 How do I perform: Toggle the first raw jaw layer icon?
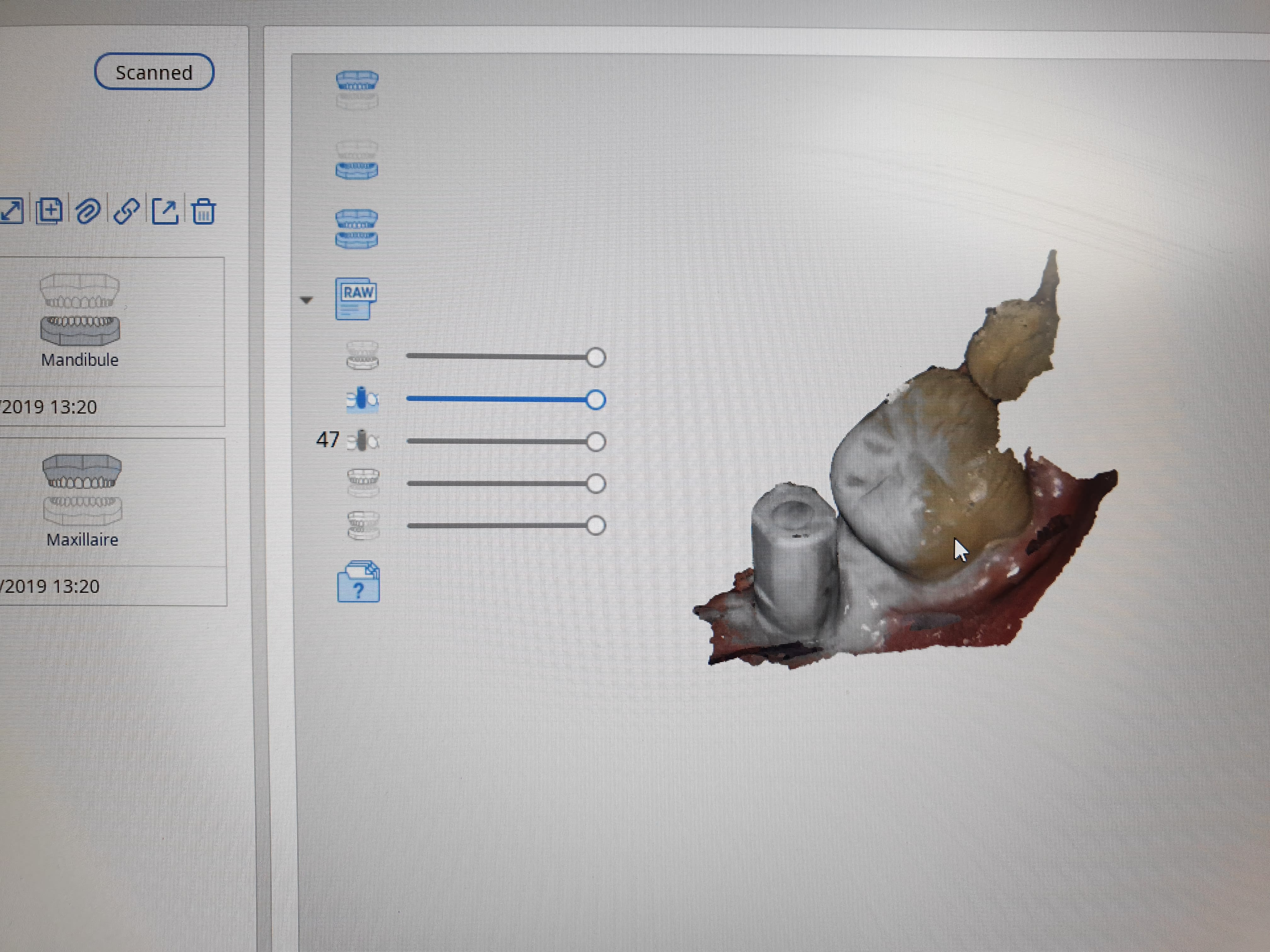pyautogui.click(x=362, y=356)
